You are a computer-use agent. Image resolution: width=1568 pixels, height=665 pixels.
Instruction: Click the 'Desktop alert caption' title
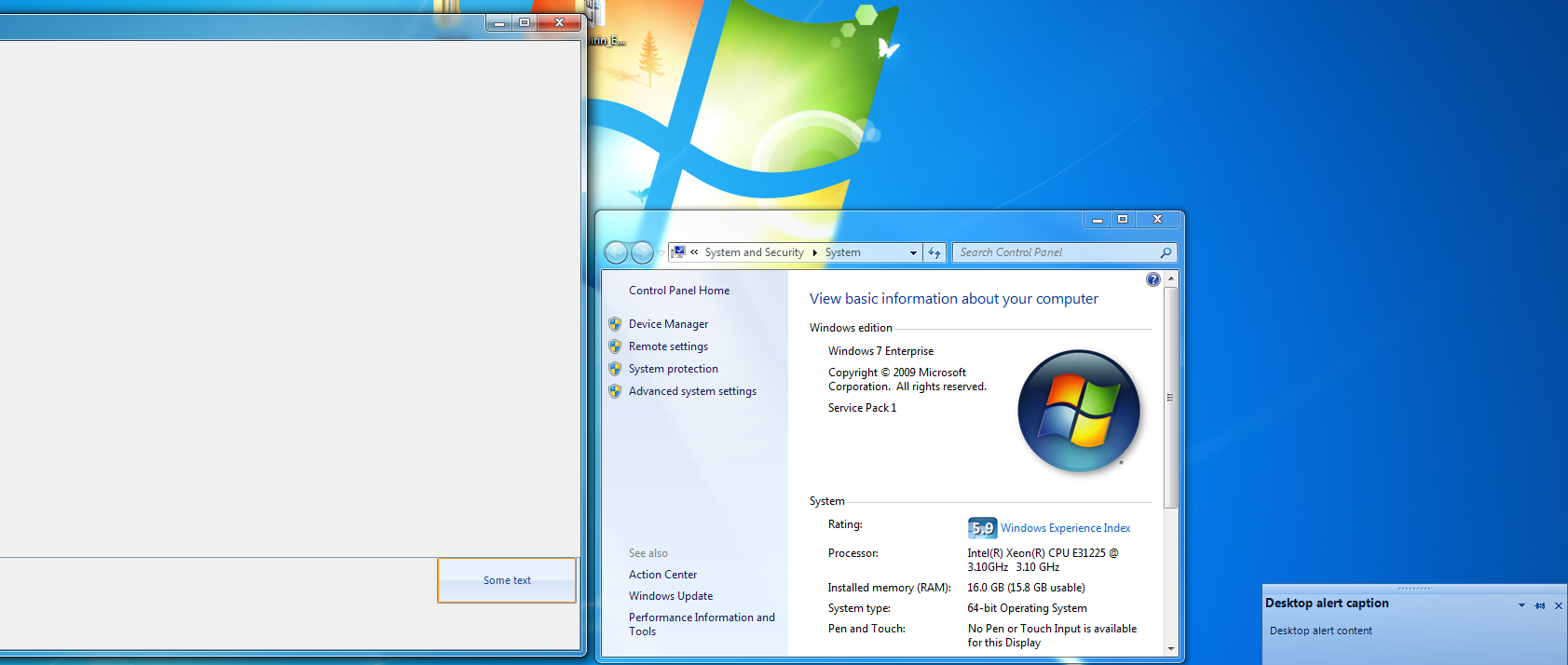(1327, 604)
